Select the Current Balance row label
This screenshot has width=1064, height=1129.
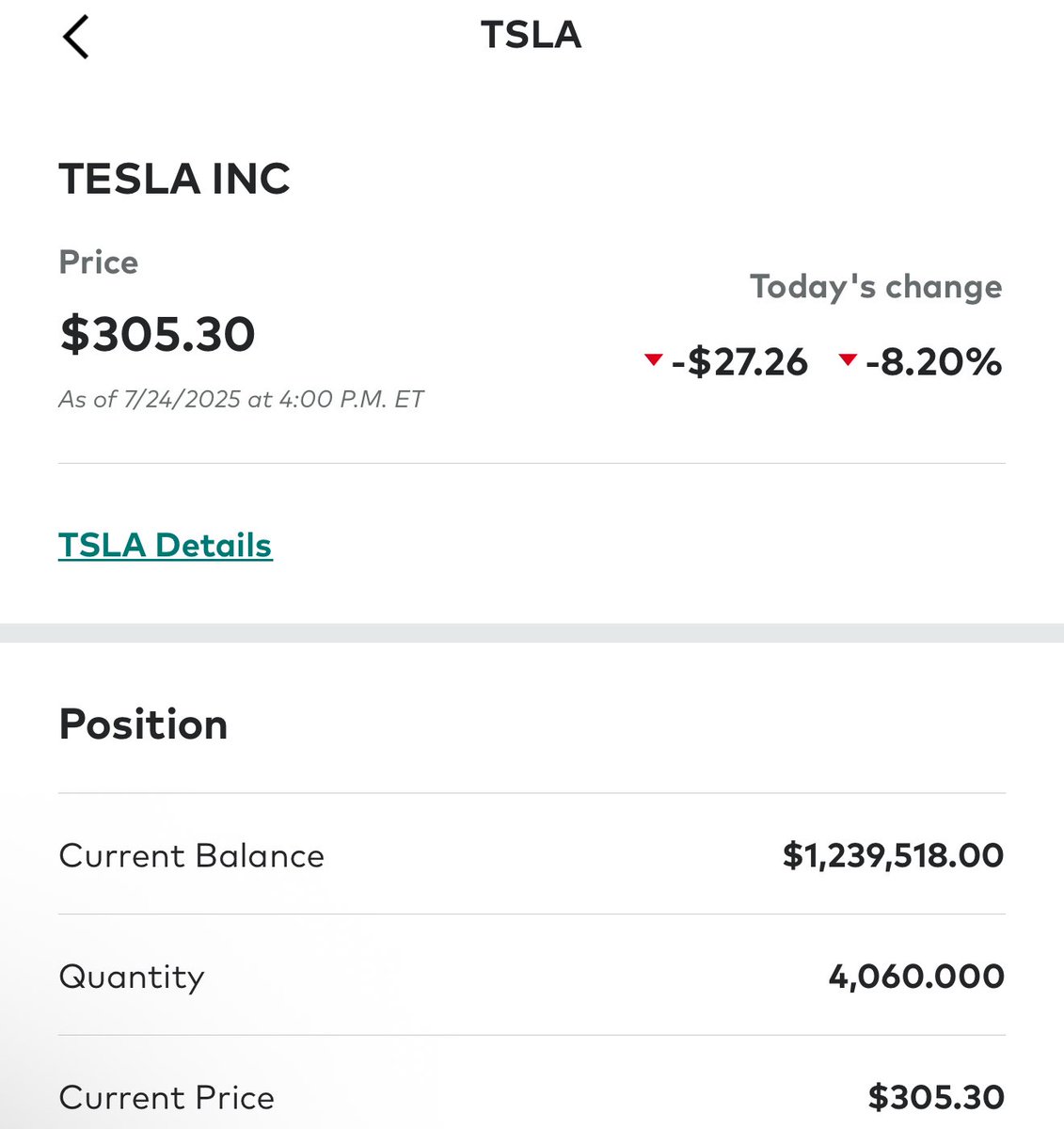click(x=191, y=855)
